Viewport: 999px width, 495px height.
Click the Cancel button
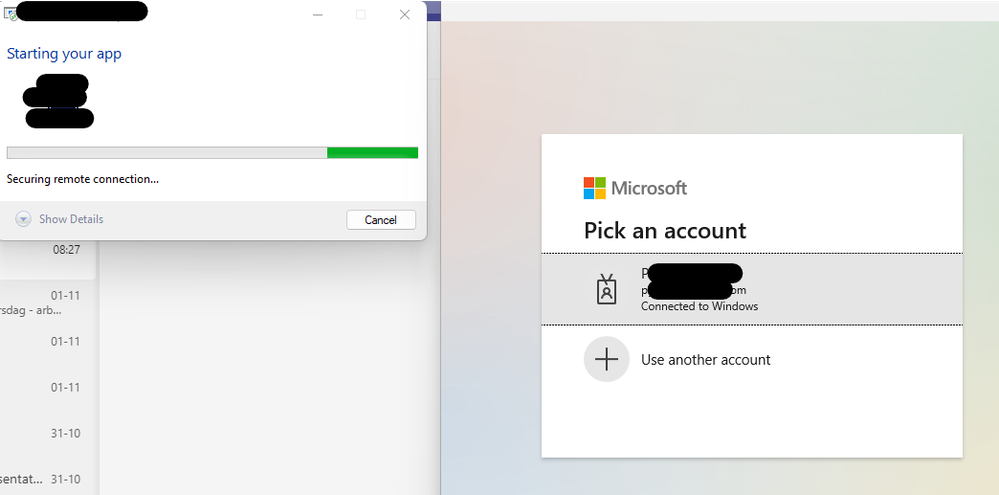[x=381, y=220]
